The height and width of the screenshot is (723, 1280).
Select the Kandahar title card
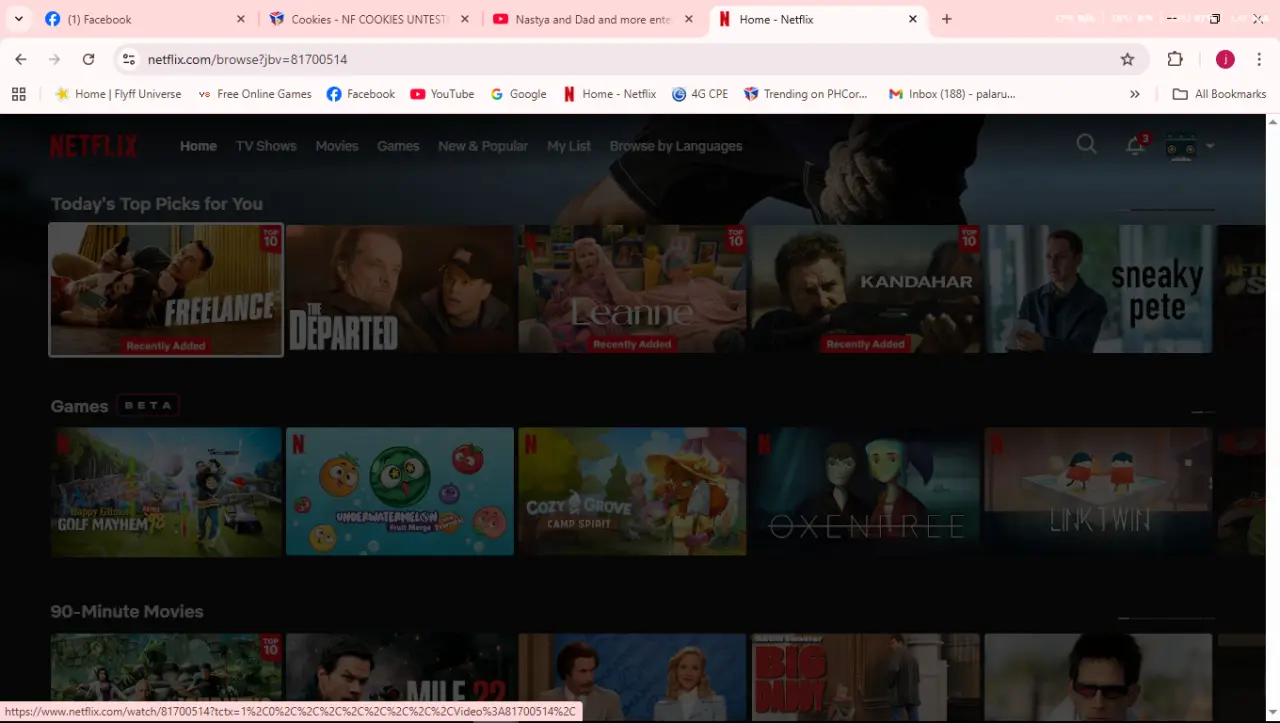[x=866, y=289]
